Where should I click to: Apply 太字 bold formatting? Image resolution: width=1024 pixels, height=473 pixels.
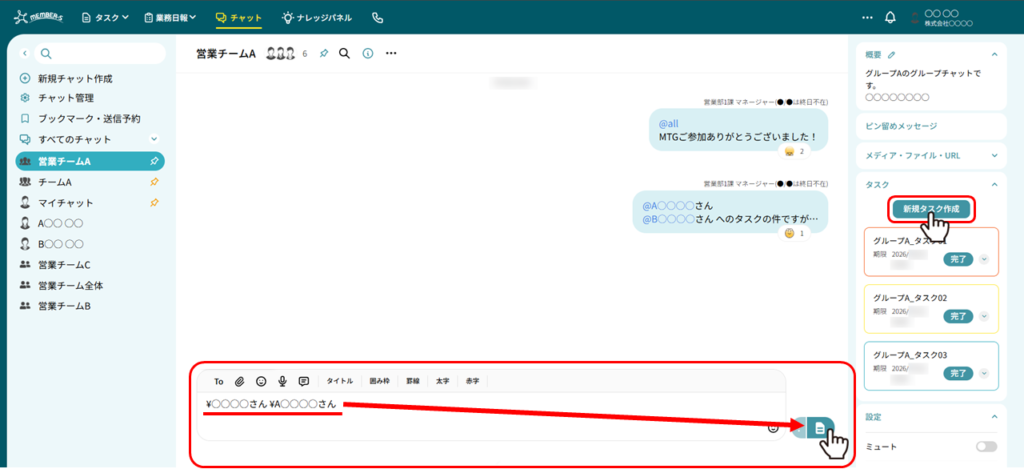pyautogui.click(x=442, y=382)
